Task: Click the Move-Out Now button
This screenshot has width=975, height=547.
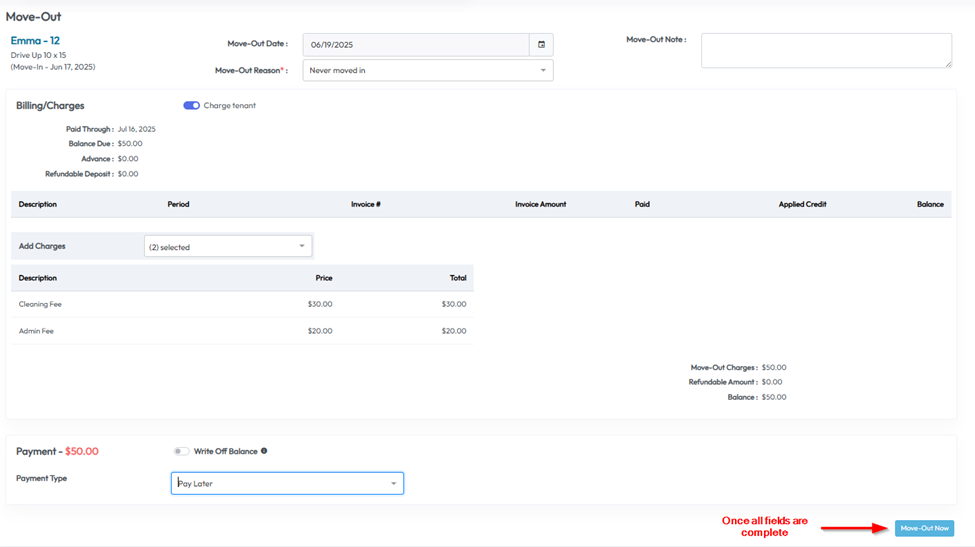Action: click(923, 528)
